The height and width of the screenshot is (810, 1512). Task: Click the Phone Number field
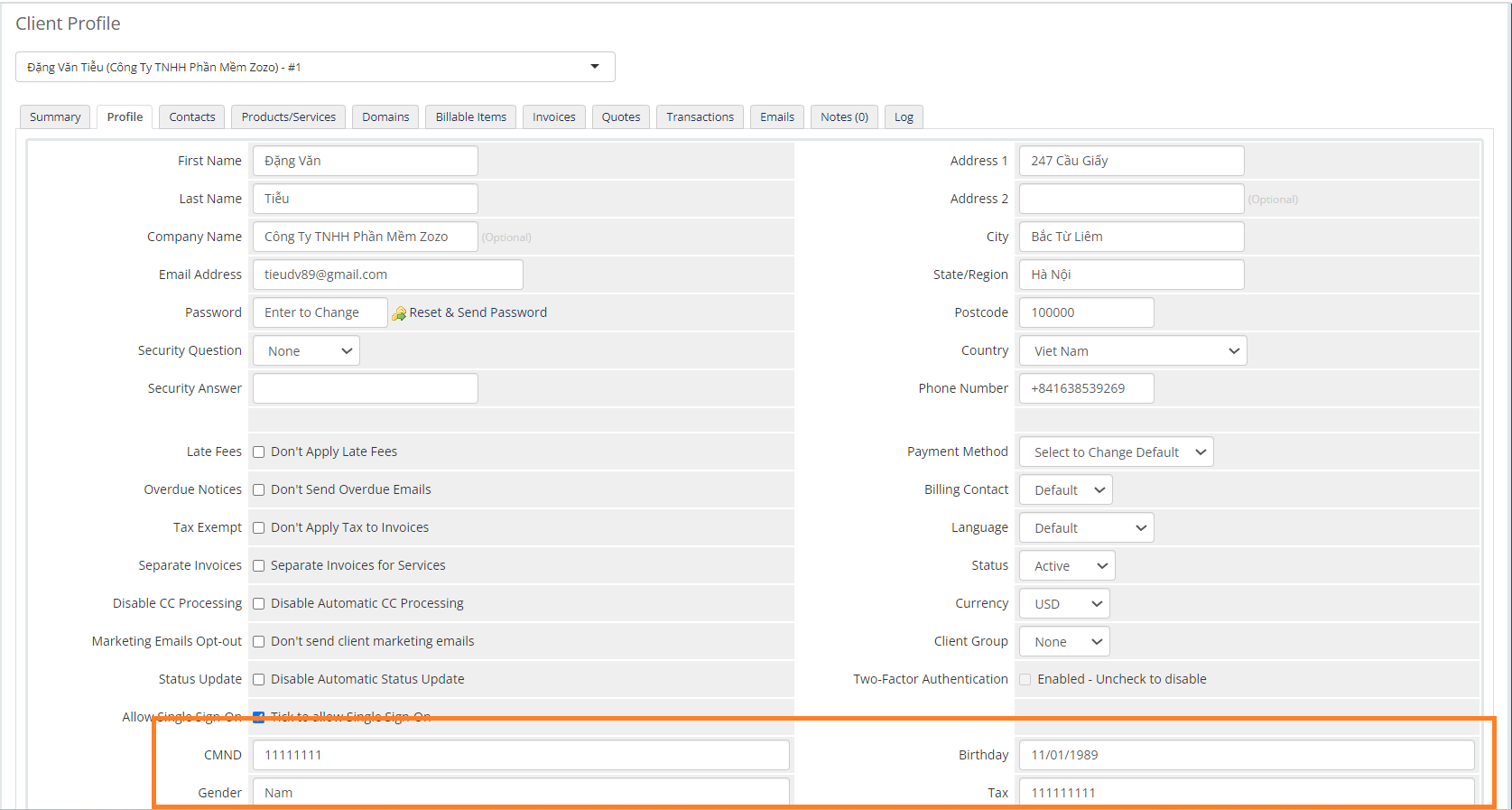point(1086,388)
